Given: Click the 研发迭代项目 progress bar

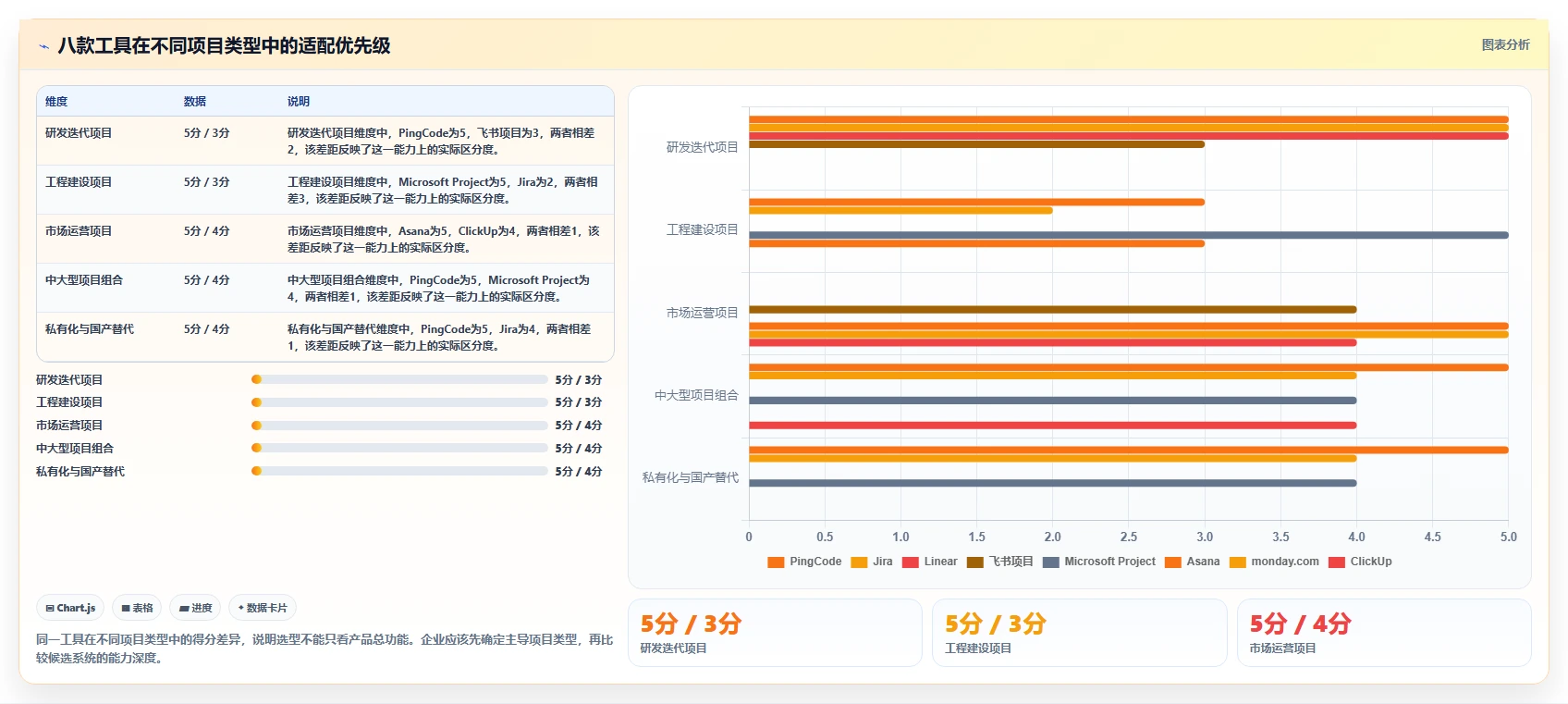Looking at the screenshot, I should pos(399,379).
